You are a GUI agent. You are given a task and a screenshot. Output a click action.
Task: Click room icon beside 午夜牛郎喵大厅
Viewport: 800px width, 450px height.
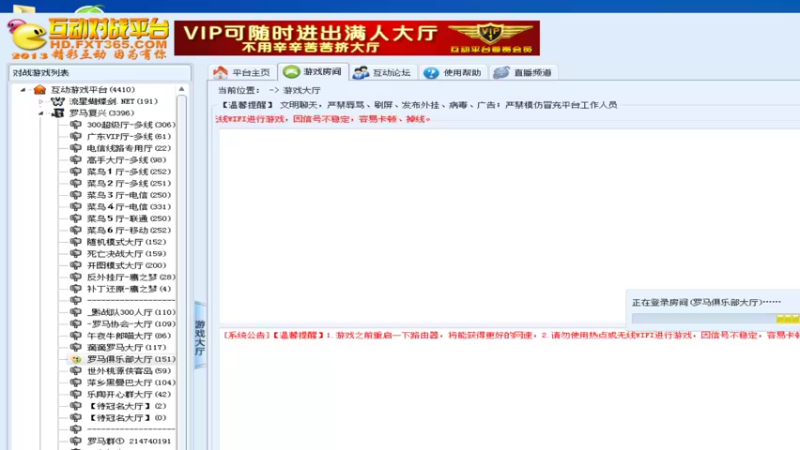[x=76, y=336]
